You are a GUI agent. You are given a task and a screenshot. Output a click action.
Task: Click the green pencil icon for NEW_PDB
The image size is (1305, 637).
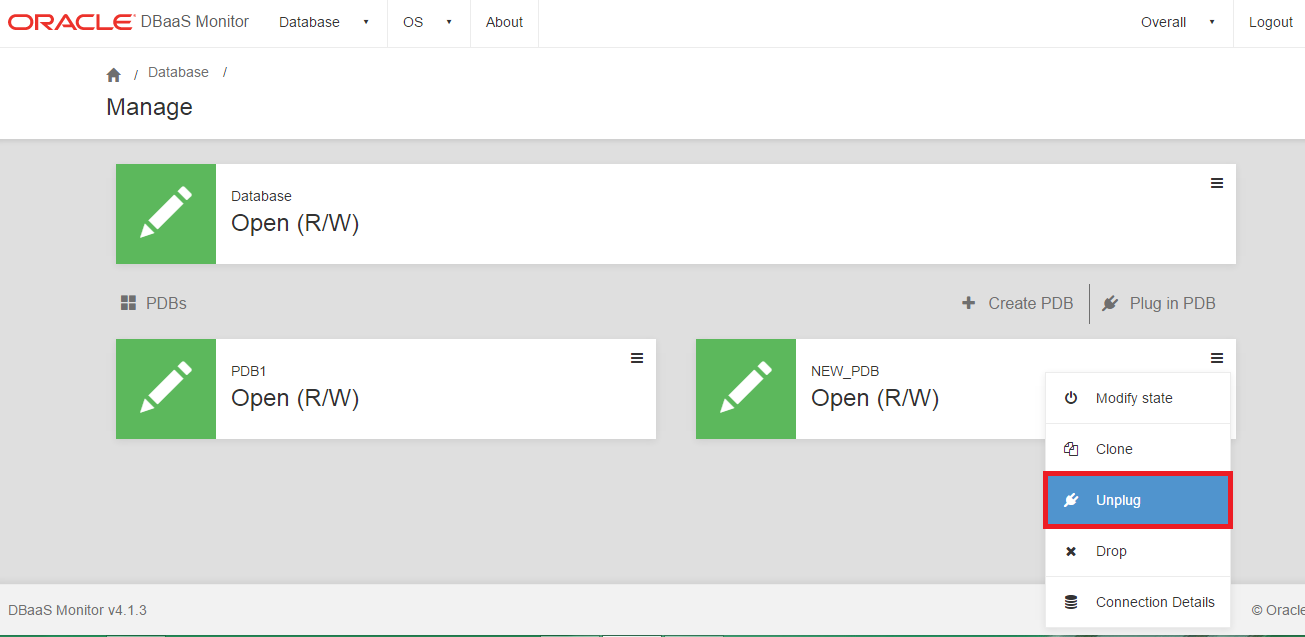[x=746, y=389]
